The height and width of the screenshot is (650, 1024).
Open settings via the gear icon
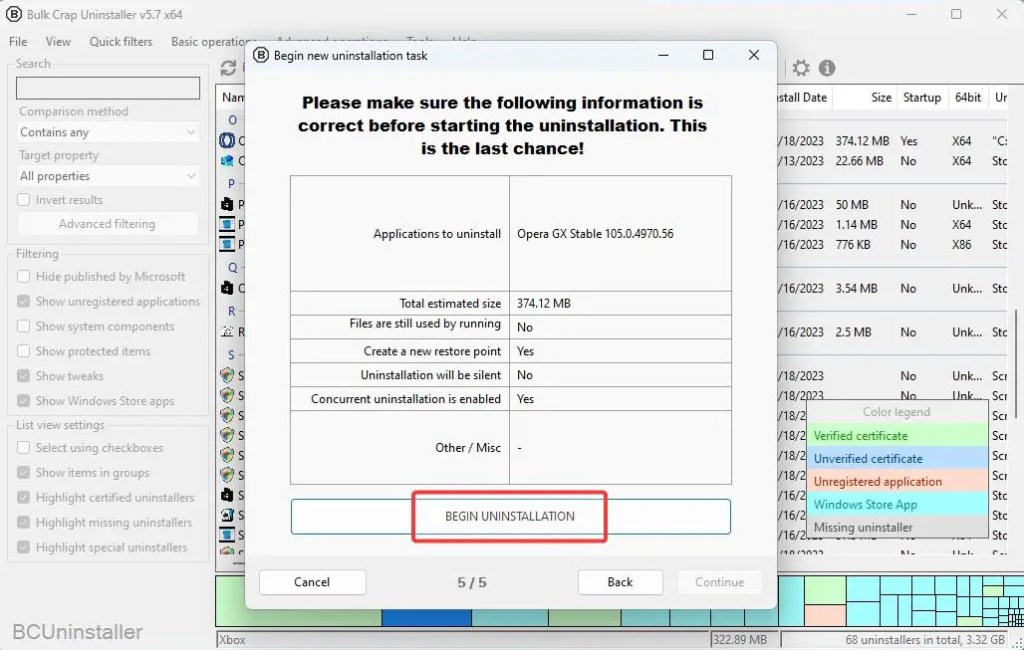tap(801, 67)
